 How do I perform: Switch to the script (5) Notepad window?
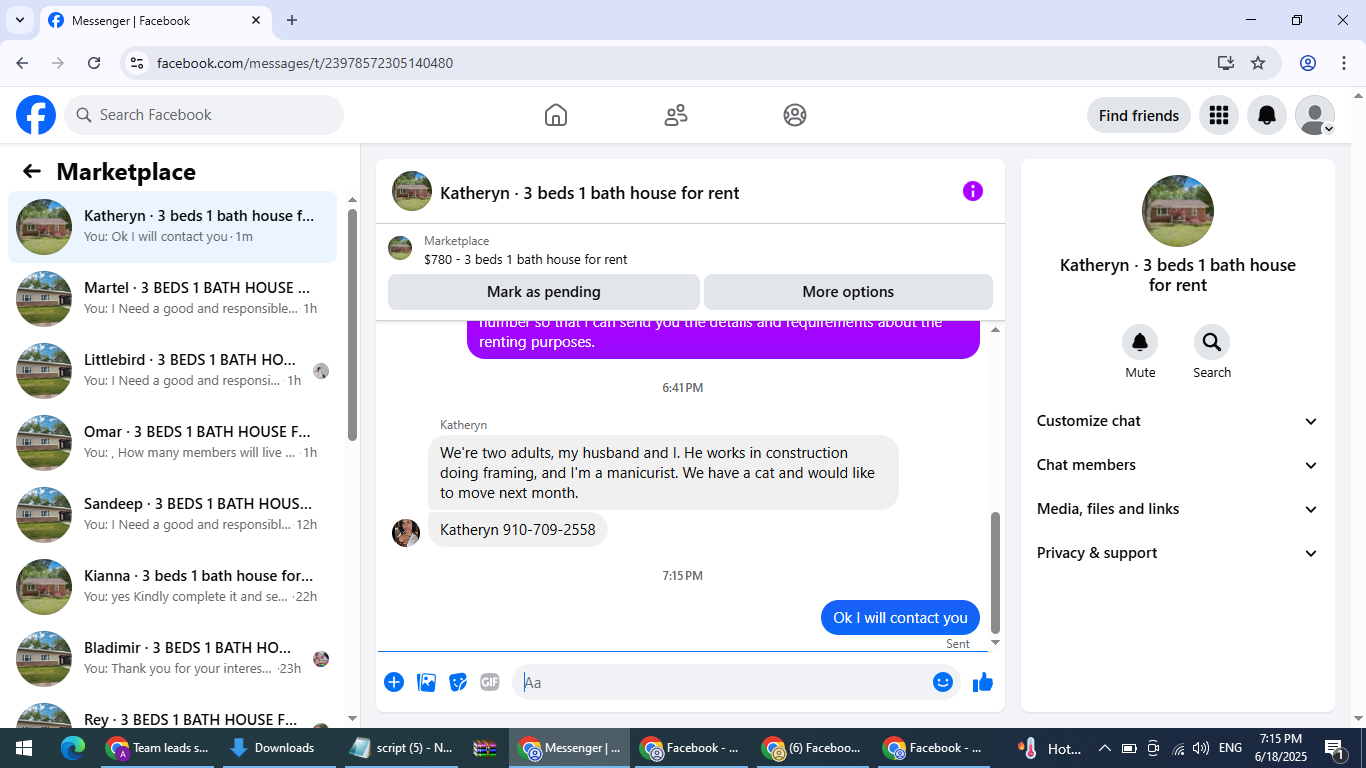(x=402, y=748)
